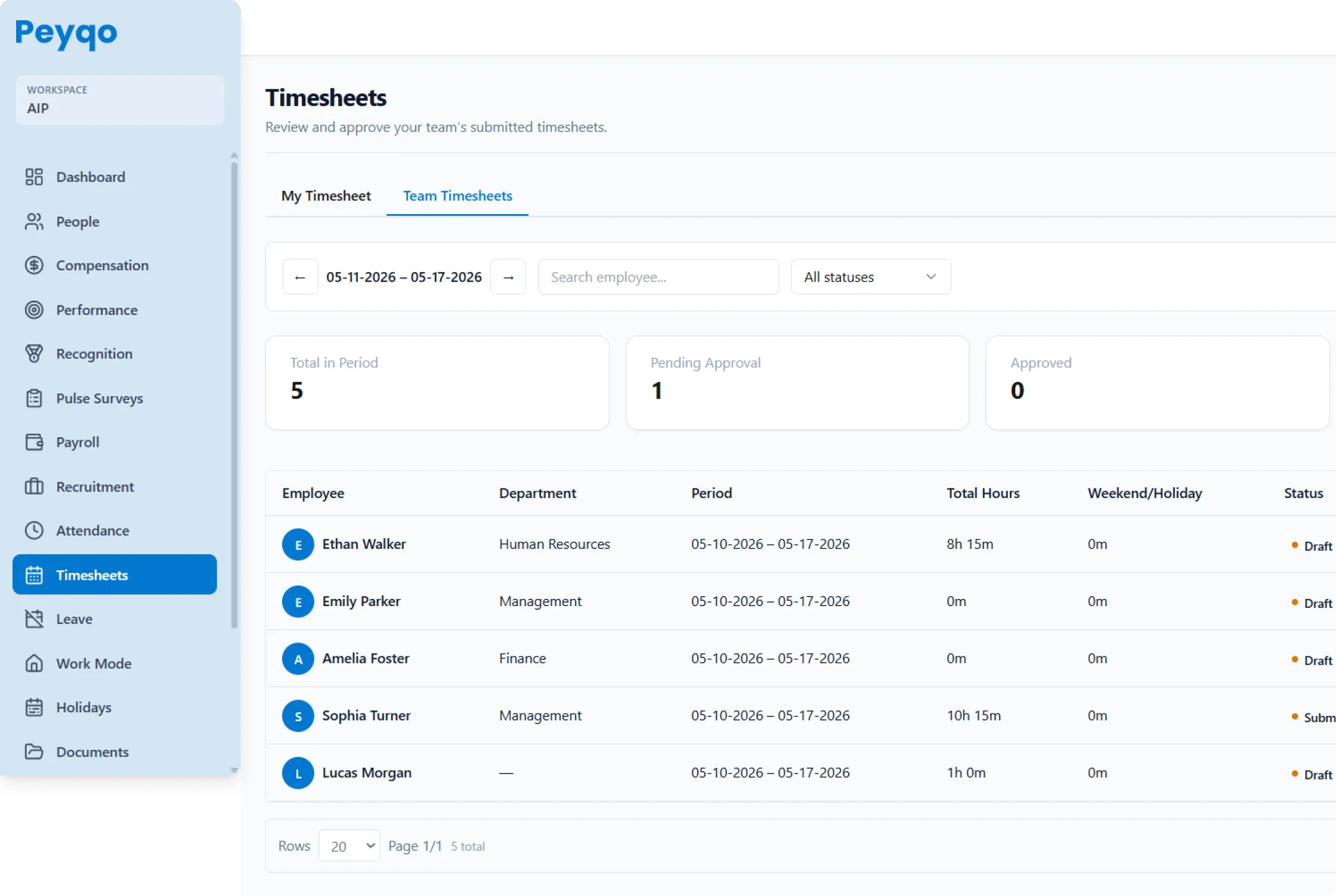1336x896 pixels.
Task: Switch to My Timesheet tab
Action: (x=326, y=196)
